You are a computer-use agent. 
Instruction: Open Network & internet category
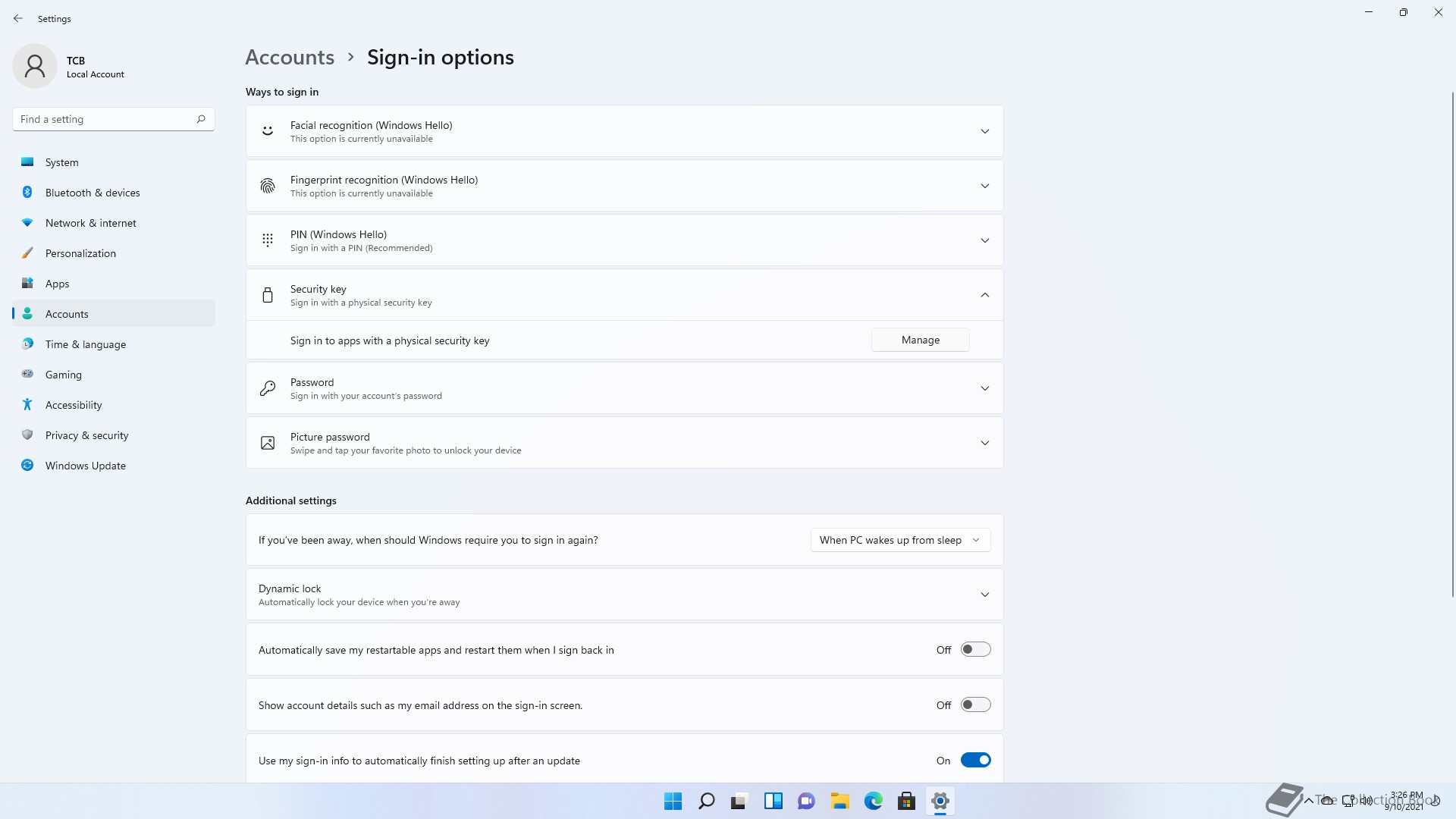click(114, 222)
